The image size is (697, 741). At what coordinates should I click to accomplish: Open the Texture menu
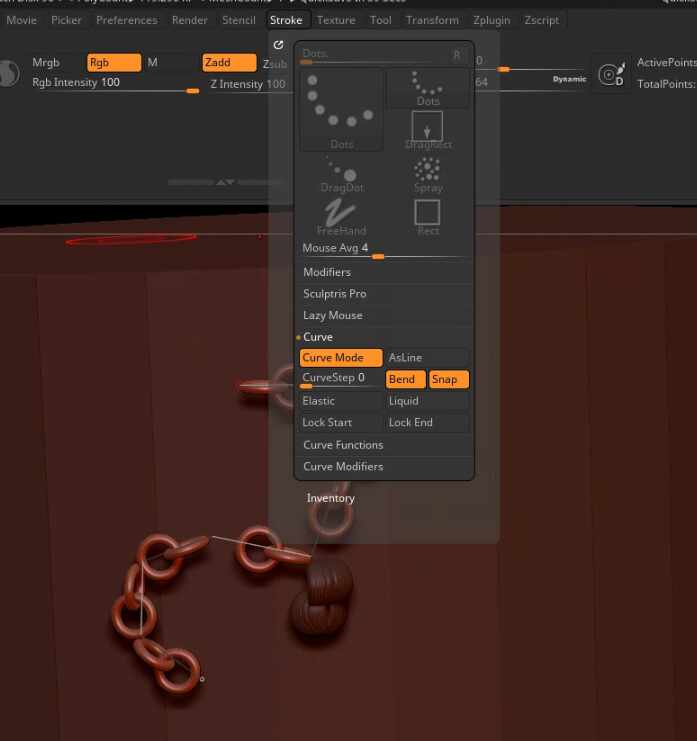pos(336,20)
